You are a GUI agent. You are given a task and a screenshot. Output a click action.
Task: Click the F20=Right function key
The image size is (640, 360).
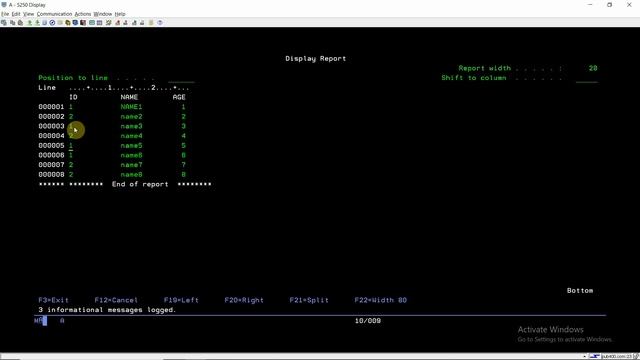click(x=244, y=300)
